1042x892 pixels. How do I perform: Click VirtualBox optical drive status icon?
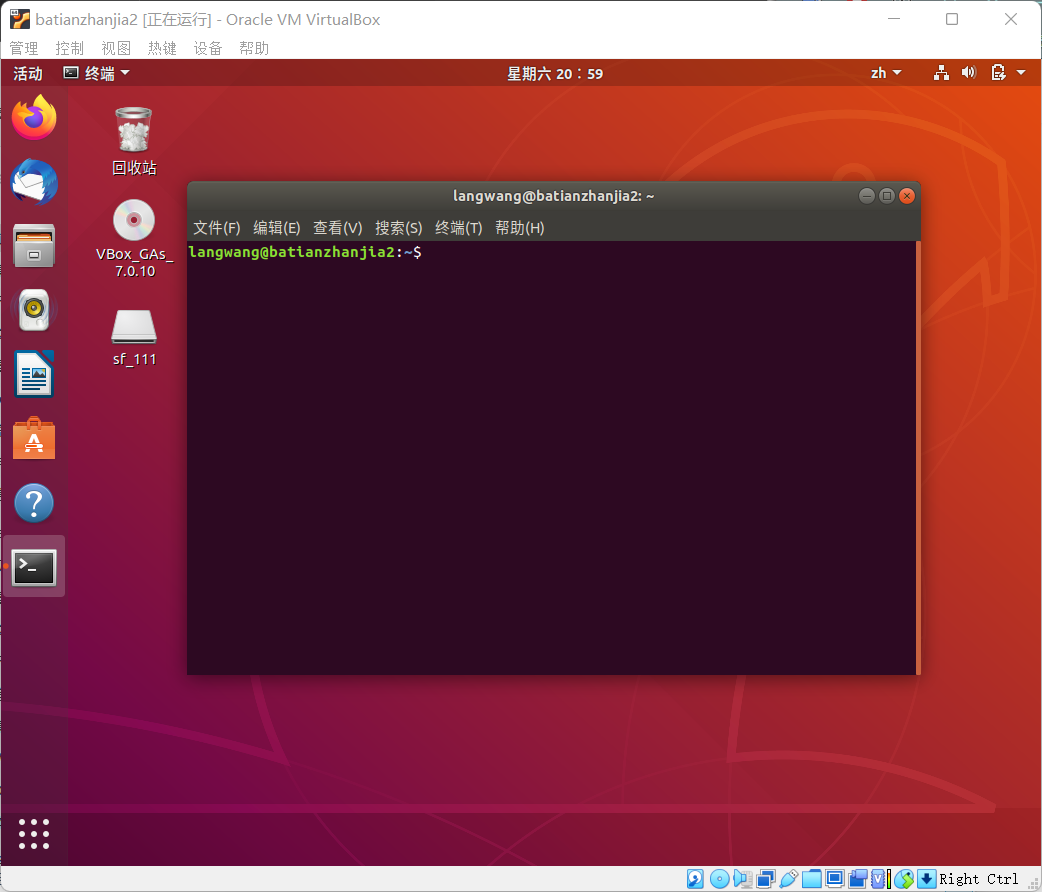click(x=719, y=879)
